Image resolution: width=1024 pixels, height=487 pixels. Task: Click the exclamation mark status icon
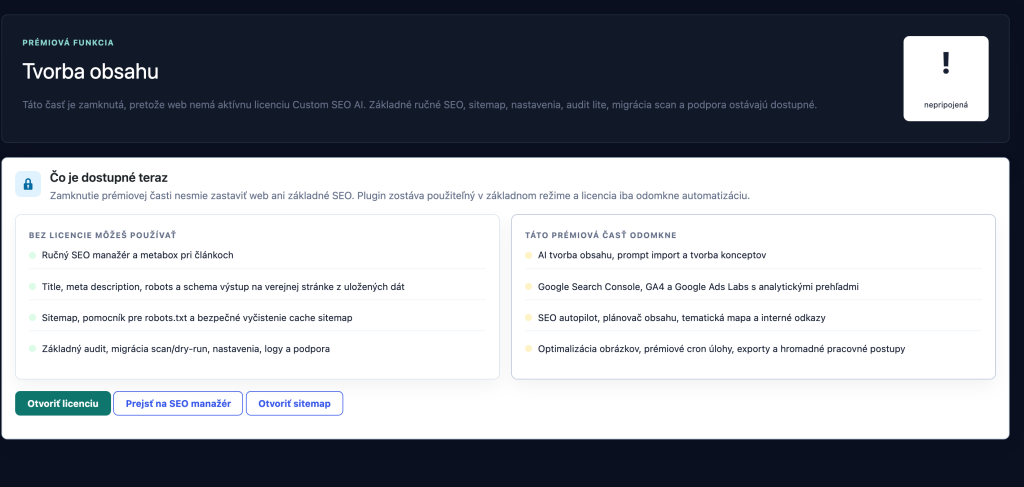pyautogui.click(x=946, y=63)
